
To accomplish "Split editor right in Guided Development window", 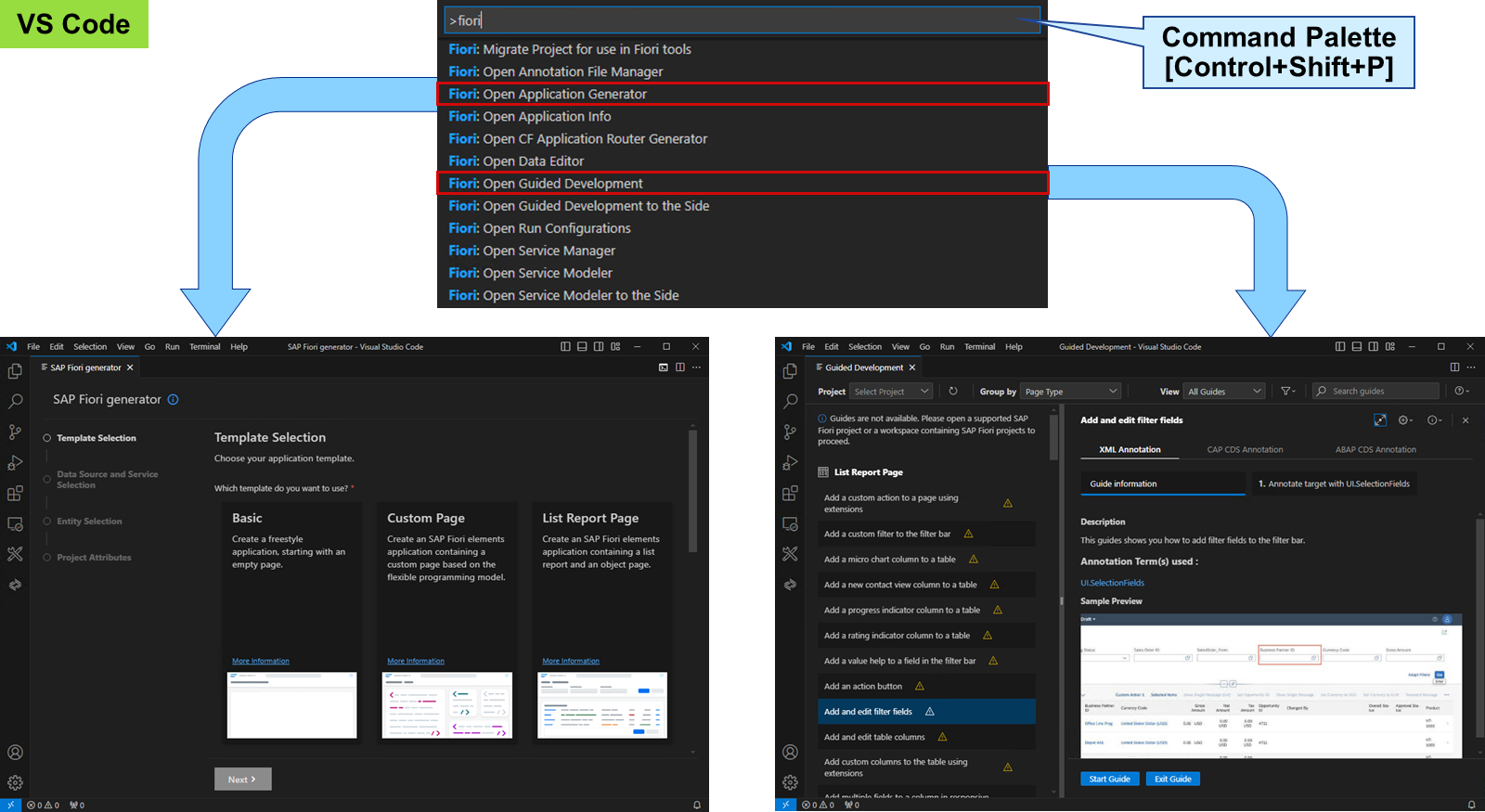I will pos(1454,367).
